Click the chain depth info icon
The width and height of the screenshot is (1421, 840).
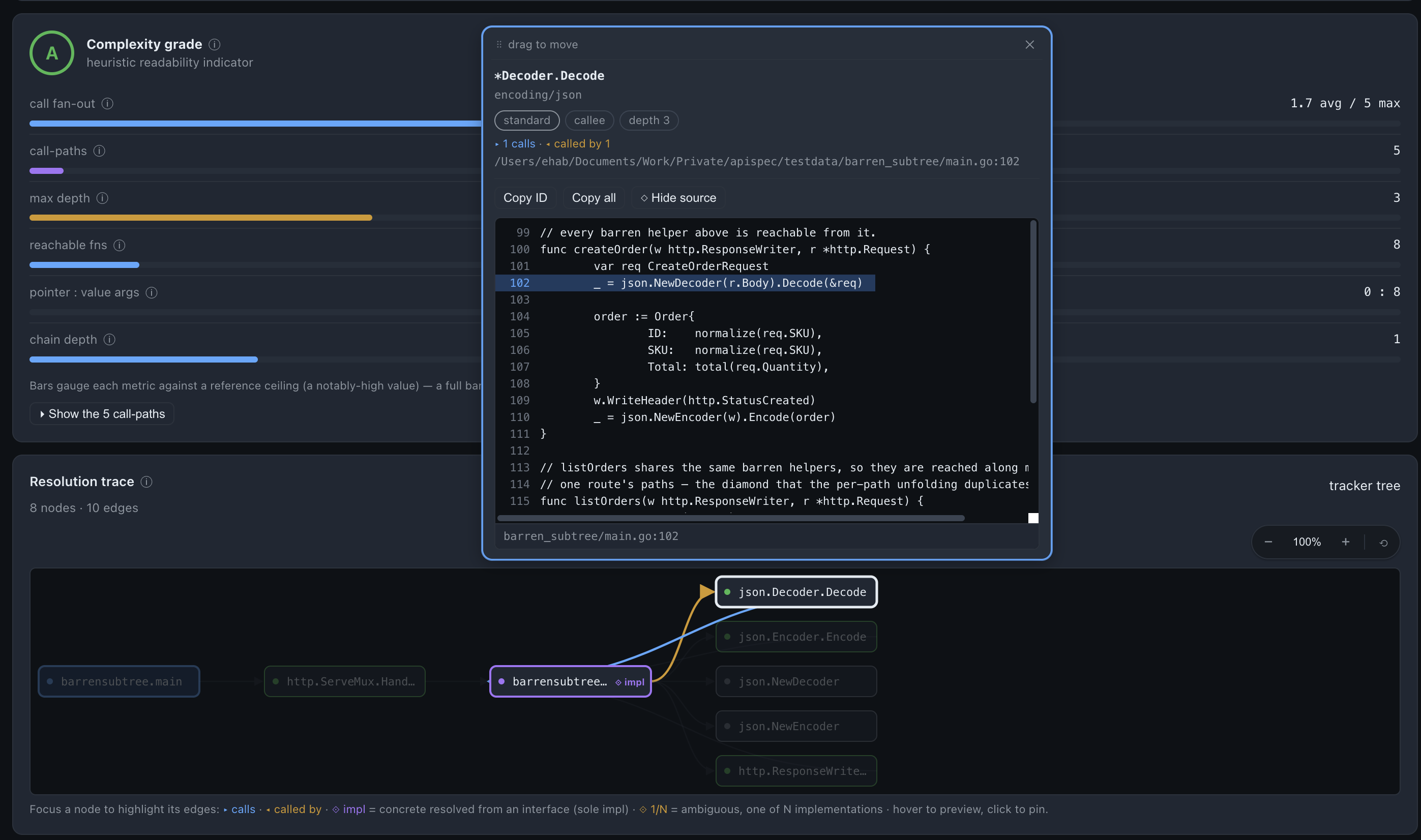tap(110, 340)
